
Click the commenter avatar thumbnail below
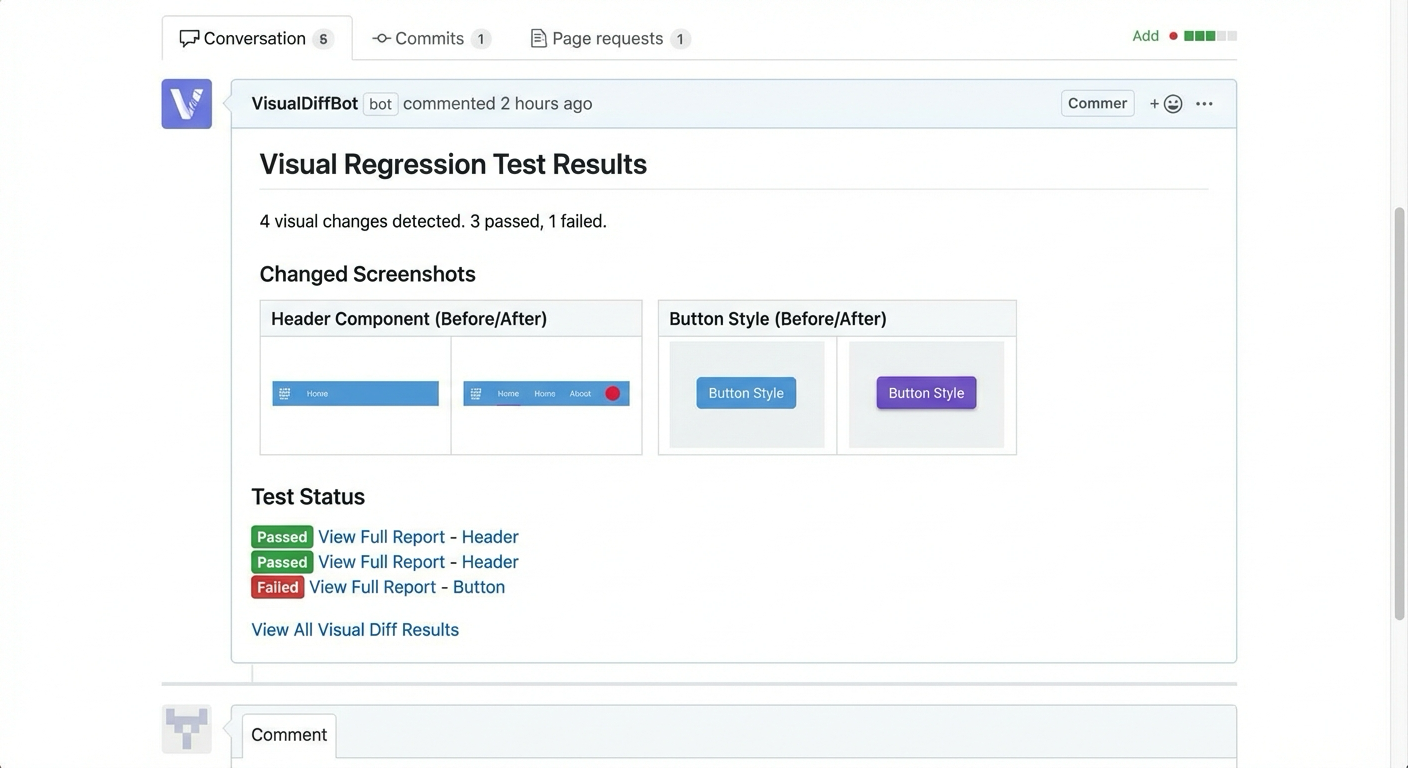coord(186,729)
